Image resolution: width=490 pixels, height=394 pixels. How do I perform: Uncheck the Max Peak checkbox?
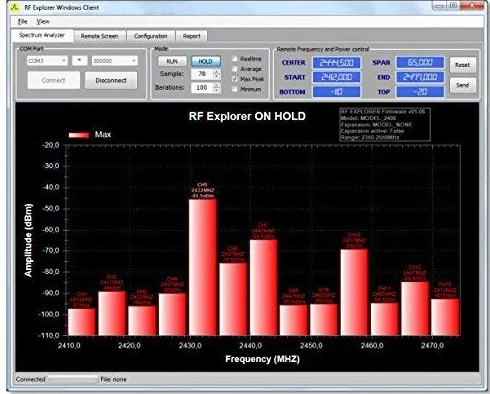(x=235, y=79)
